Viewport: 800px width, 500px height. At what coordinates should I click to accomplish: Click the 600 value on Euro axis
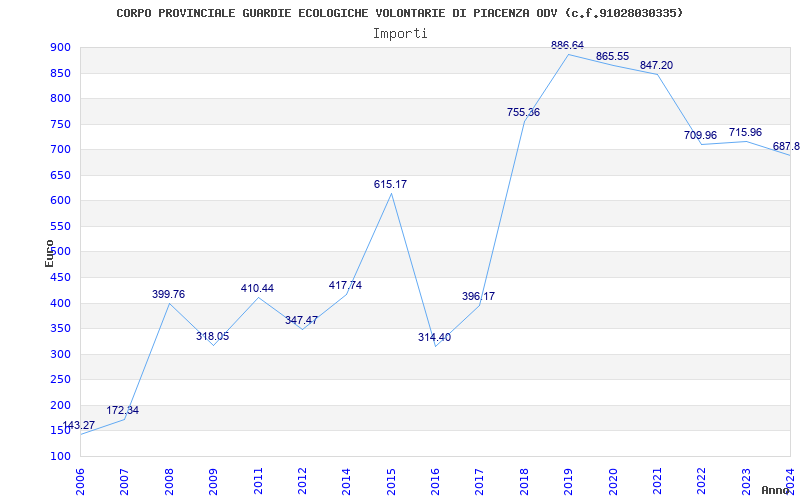pyautogui.click(x=60, y=201)
